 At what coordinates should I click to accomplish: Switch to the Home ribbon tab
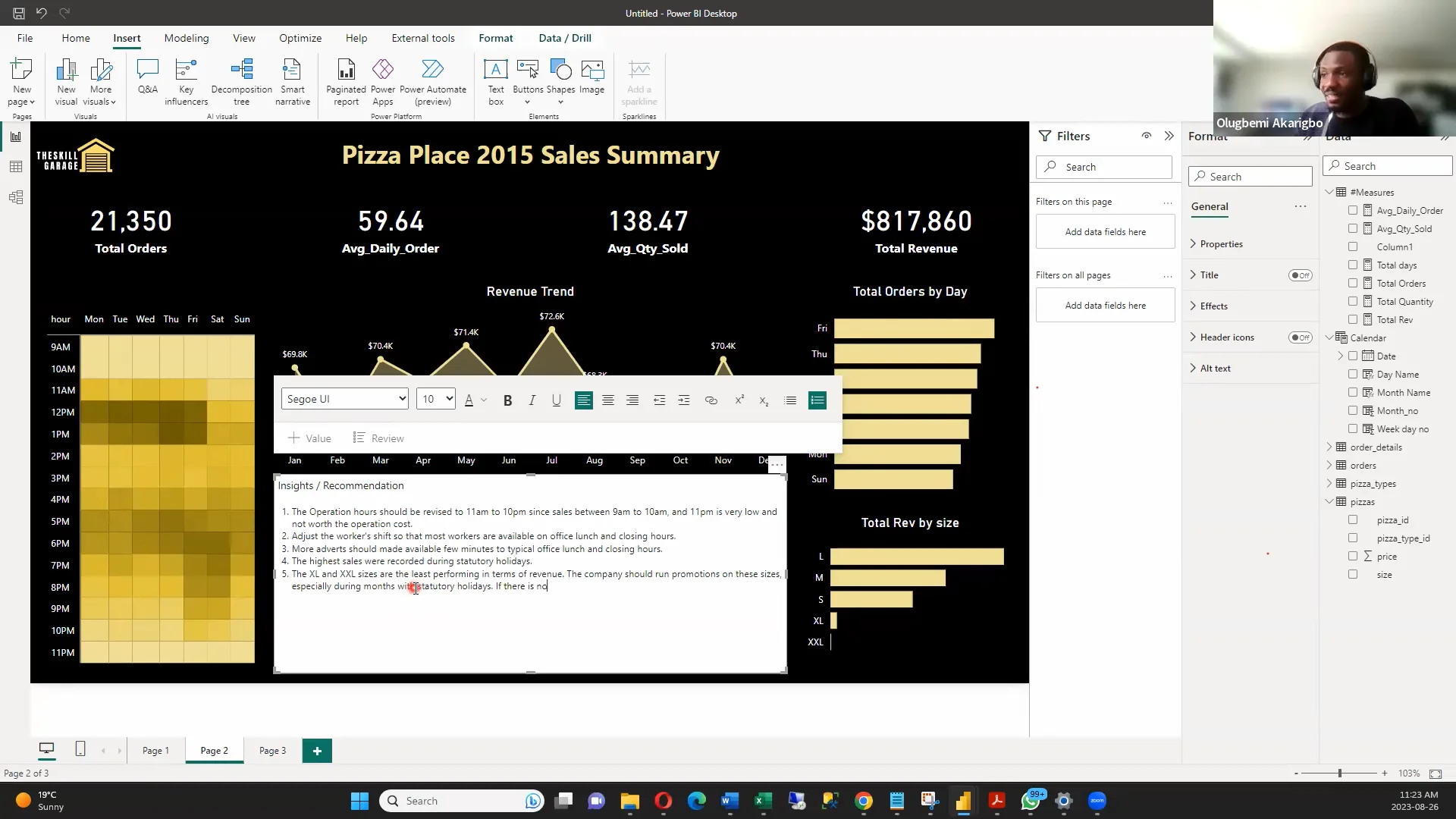point(76,38)
